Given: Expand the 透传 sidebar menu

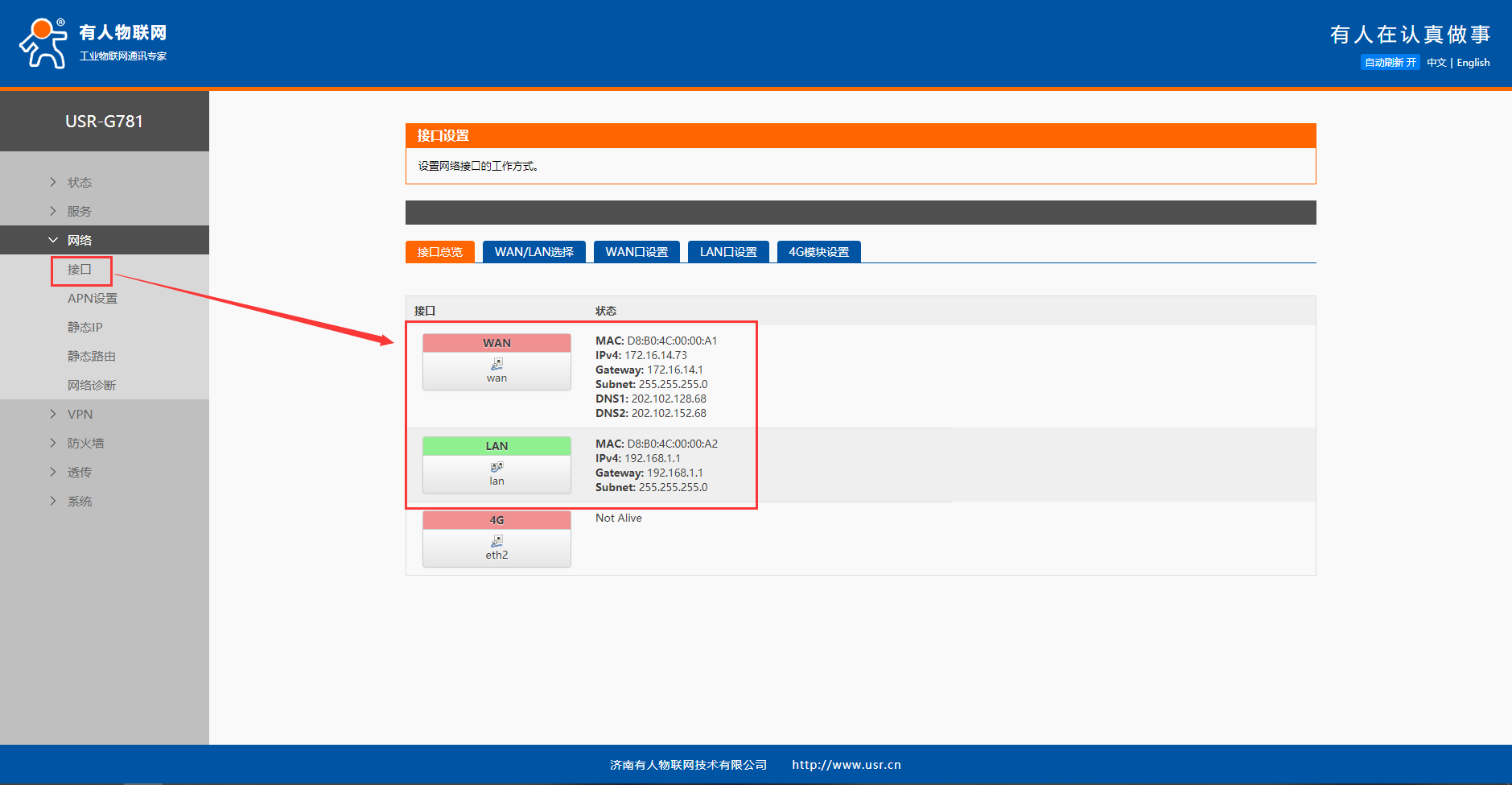Looking at the screenshot, I should pyautogui.click(x=79, y=473).
